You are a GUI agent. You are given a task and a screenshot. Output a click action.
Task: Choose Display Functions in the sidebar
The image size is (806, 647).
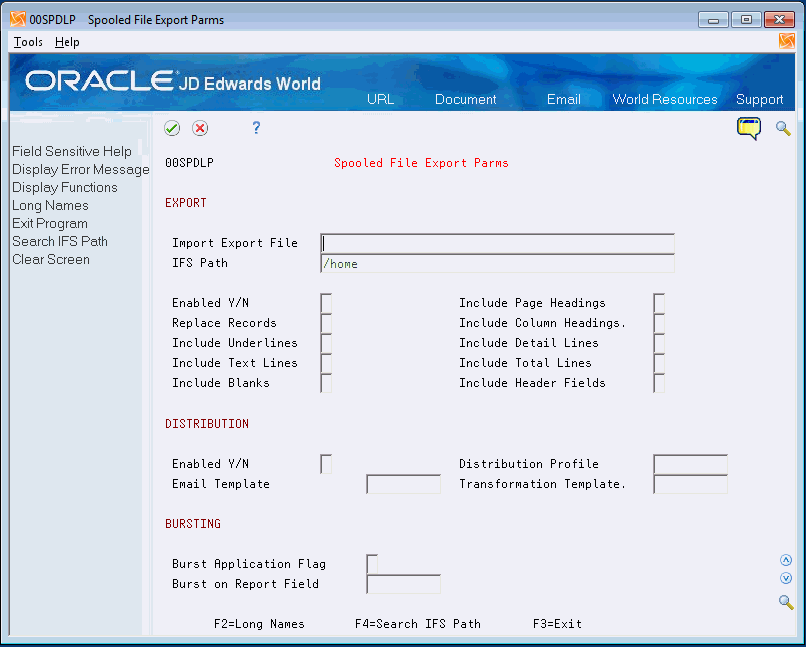click(x=65, y=187)
